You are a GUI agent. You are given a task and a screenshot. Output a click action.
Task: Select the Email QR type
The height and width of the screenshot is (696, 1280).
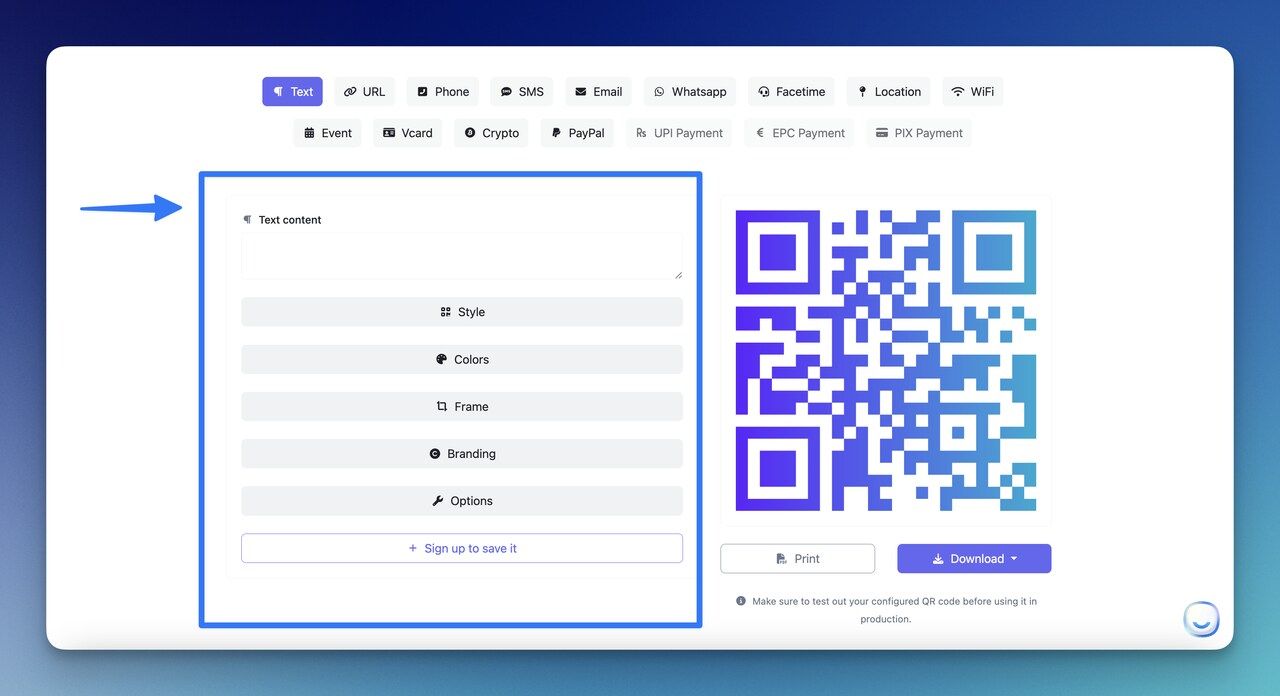click(598, 91)
